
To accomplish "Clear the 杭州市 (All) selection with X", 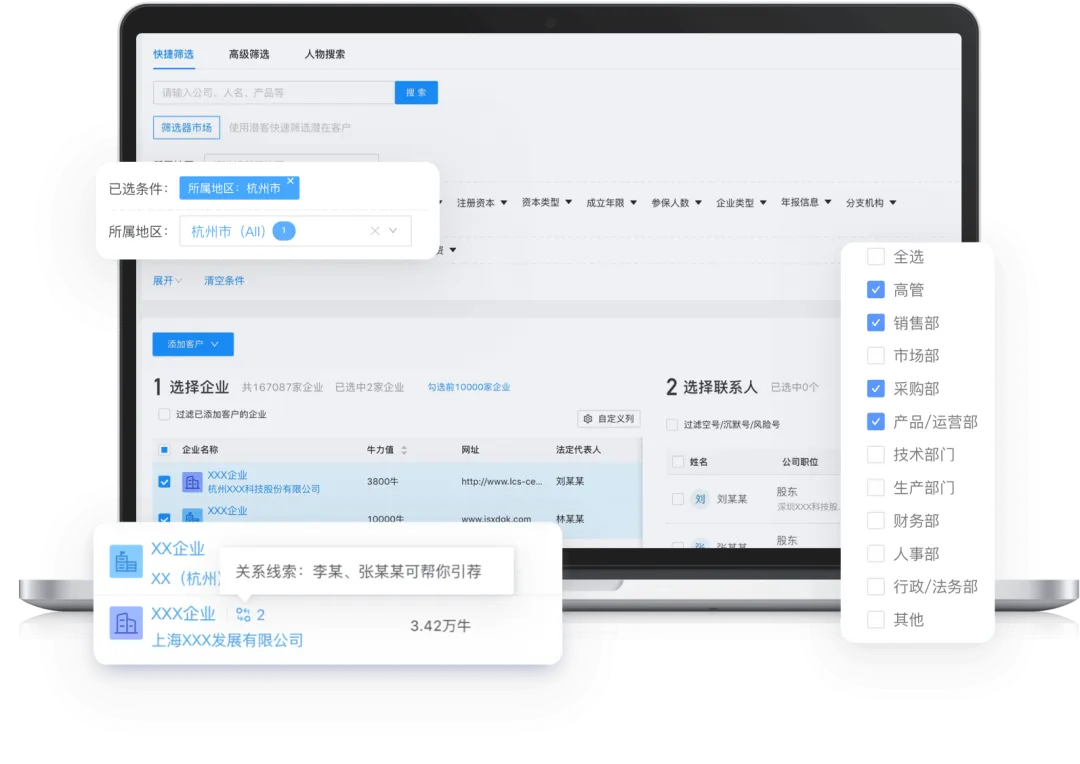I will pos(375,231).
